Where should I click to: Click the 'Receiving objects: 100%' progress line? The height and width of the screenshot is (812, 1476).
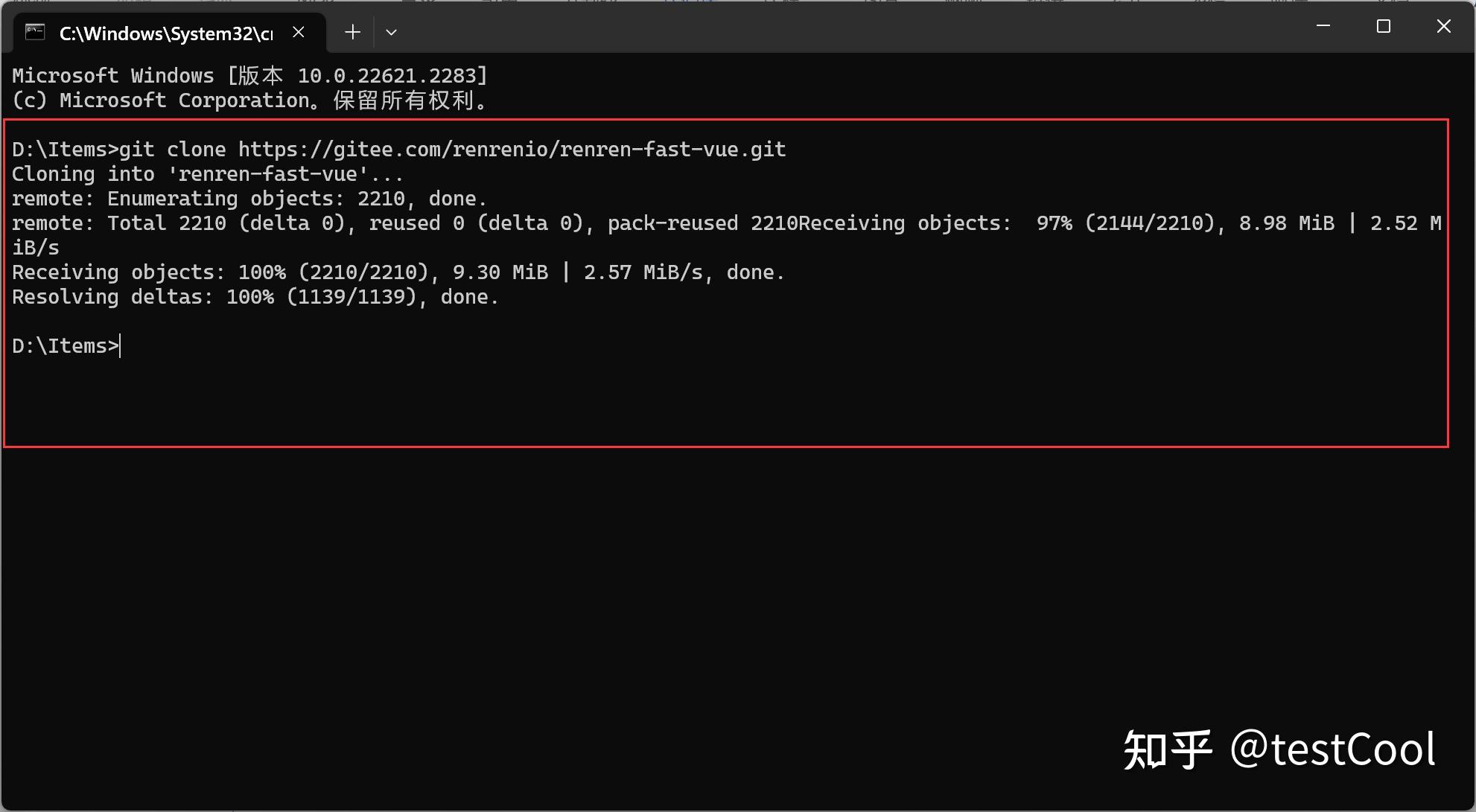pyautogui.click(x=298, y=272)
